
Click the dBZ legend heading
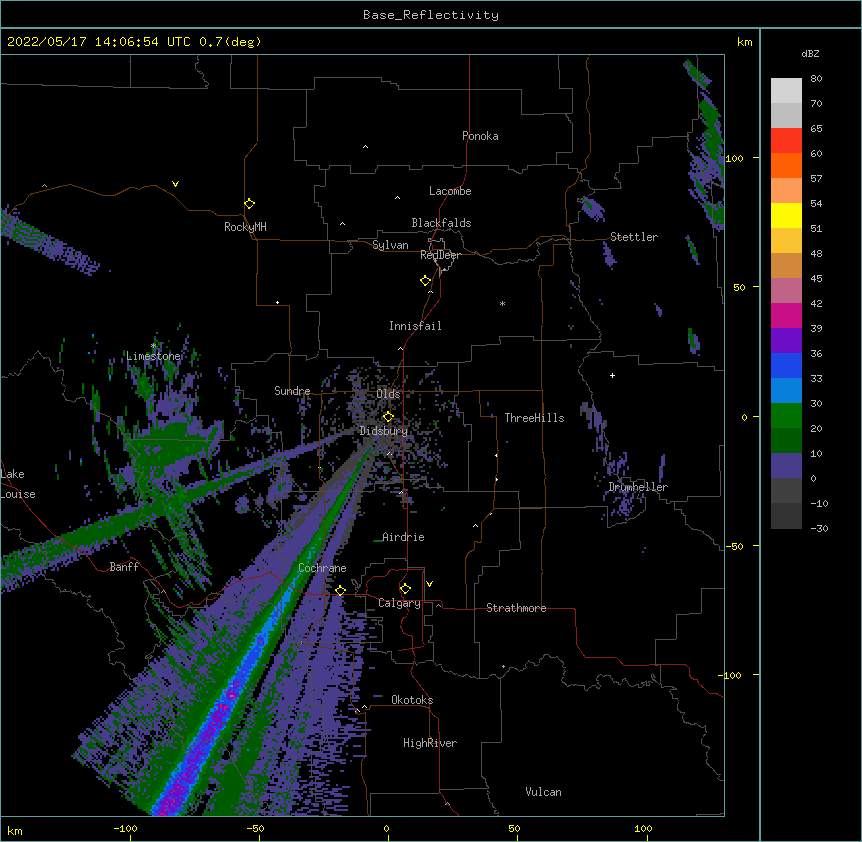(x=810, y=54)
